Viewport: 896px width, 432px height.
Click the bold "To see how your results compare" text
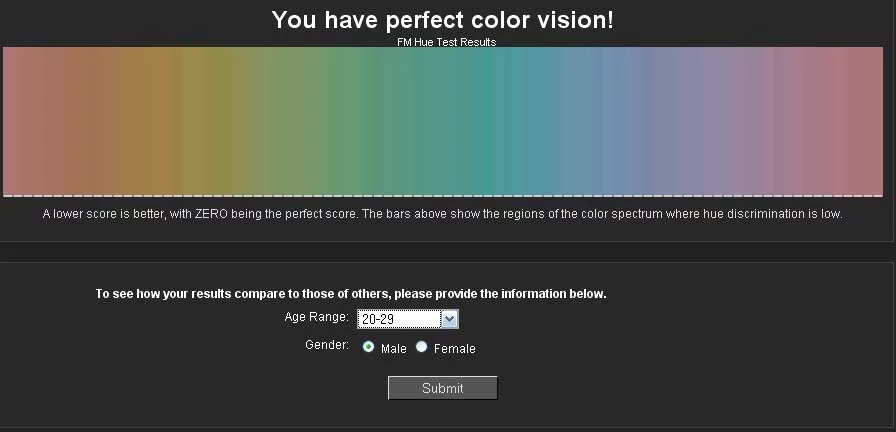[351, 294]
